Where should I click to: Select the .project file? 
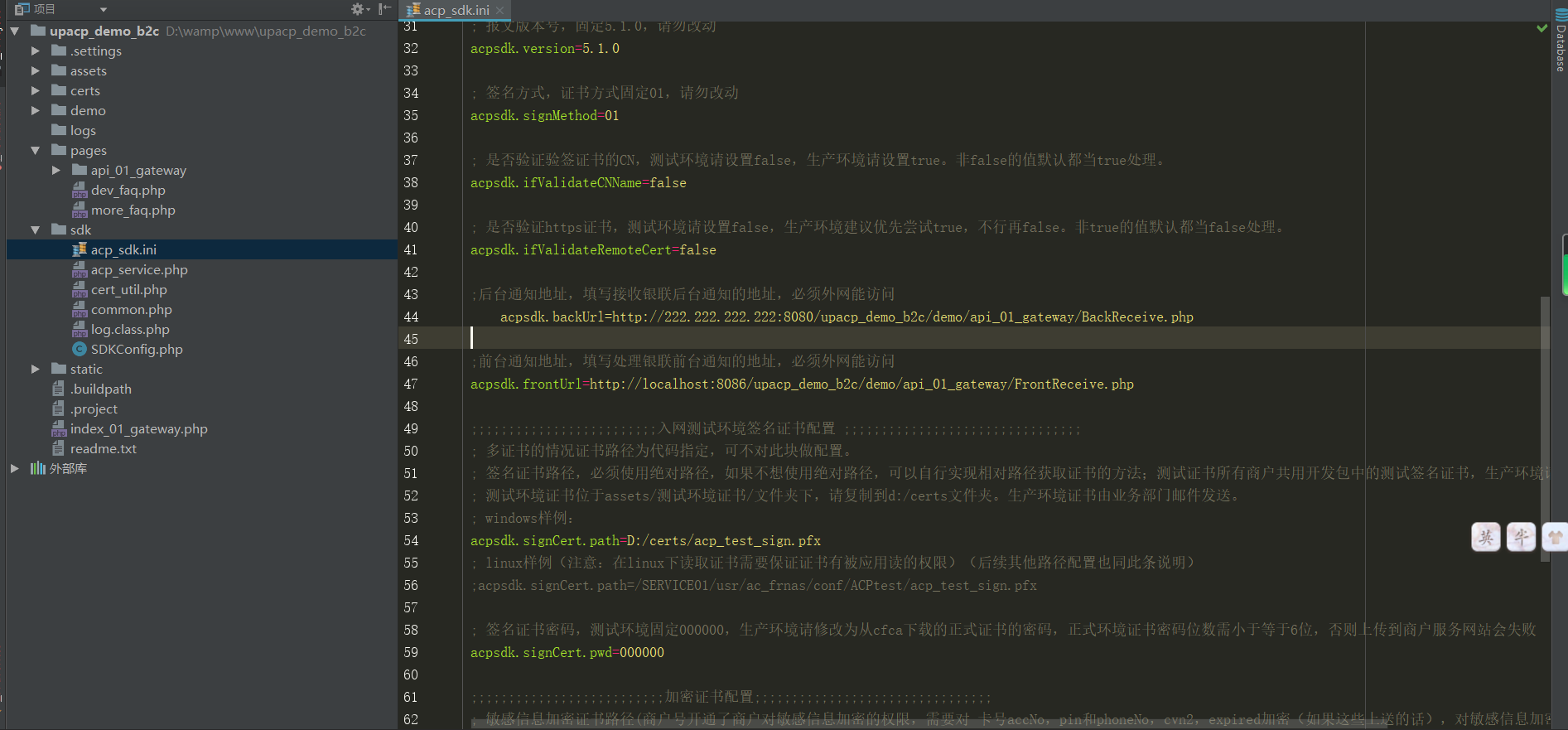point(94,409)
